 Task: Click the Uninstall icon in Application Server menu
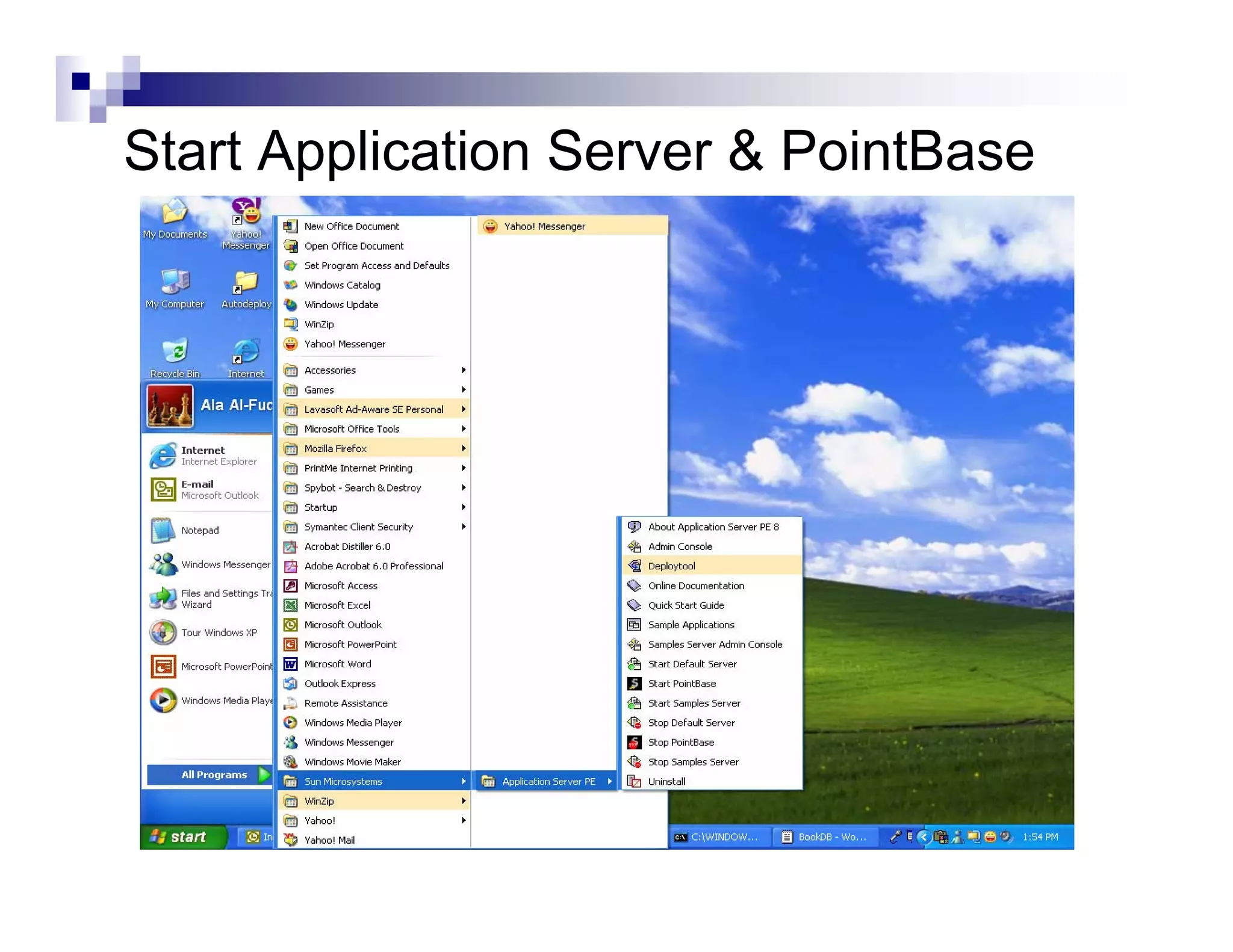634,782
